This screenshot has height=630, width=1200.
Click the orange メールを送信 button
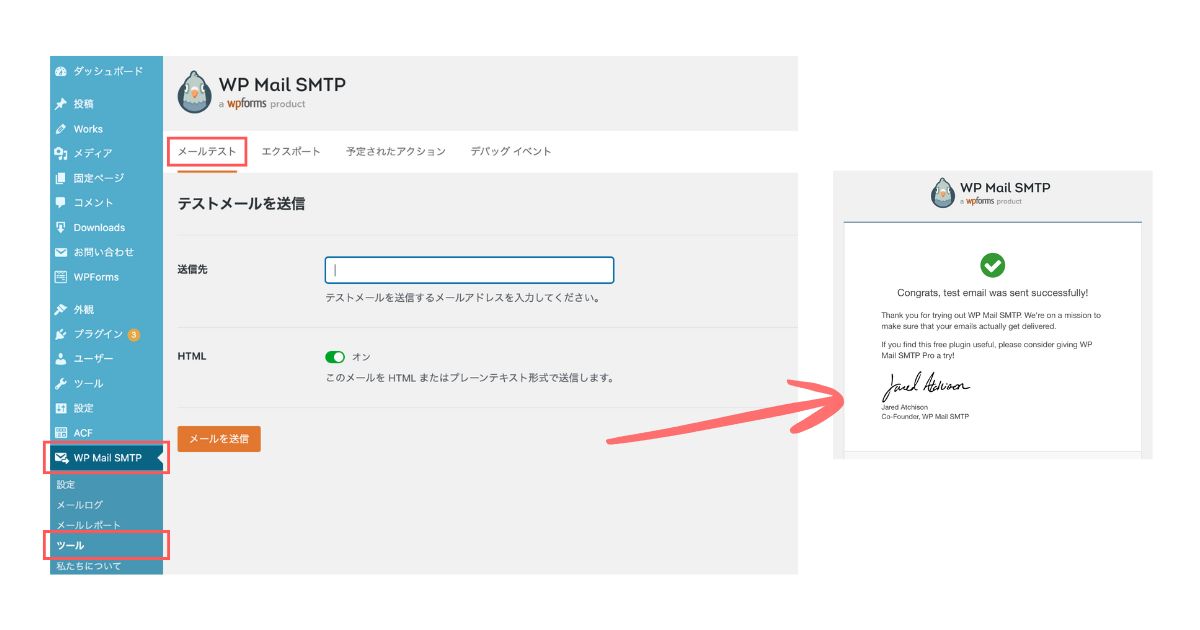coord(219,438)
